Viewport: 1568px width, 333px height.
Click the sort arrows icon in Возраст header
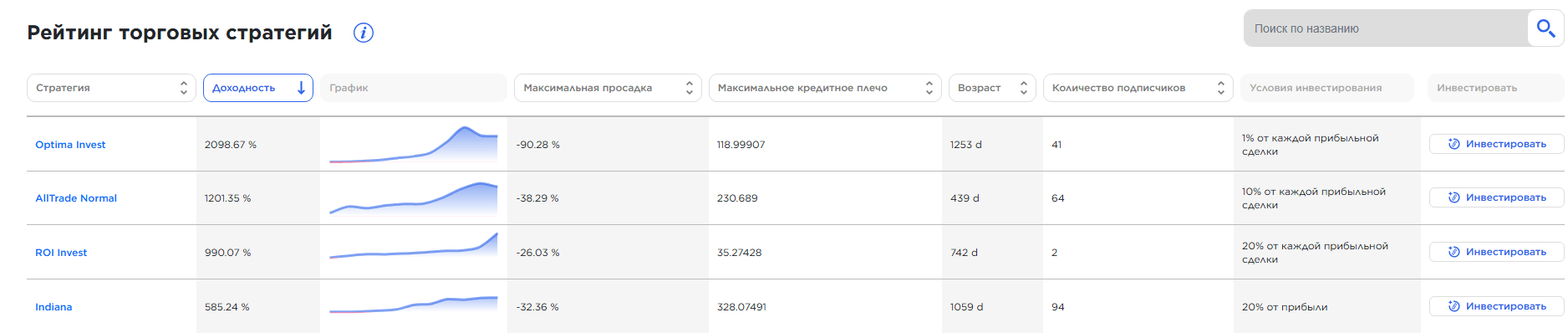1024,88
